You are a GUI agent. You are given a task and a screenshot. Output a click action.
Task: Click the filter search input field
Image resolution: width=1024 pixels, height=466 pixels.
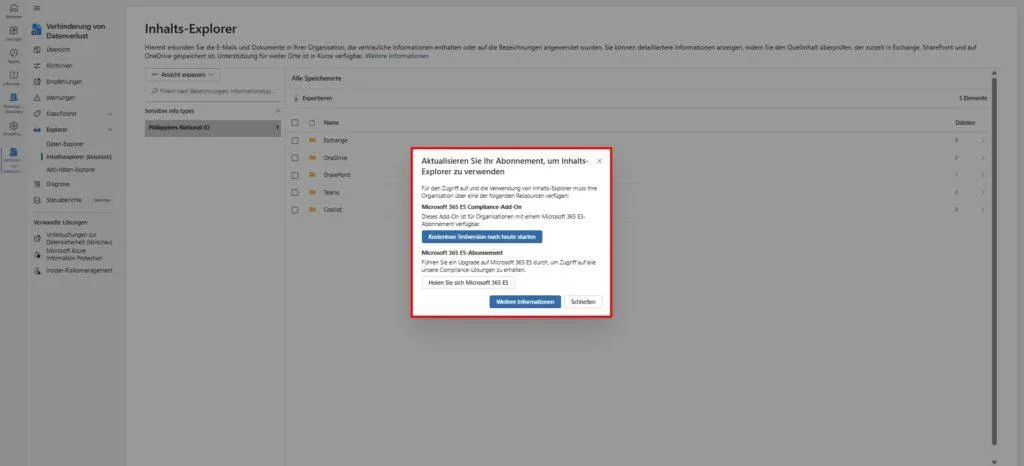[x=215, y=91]
